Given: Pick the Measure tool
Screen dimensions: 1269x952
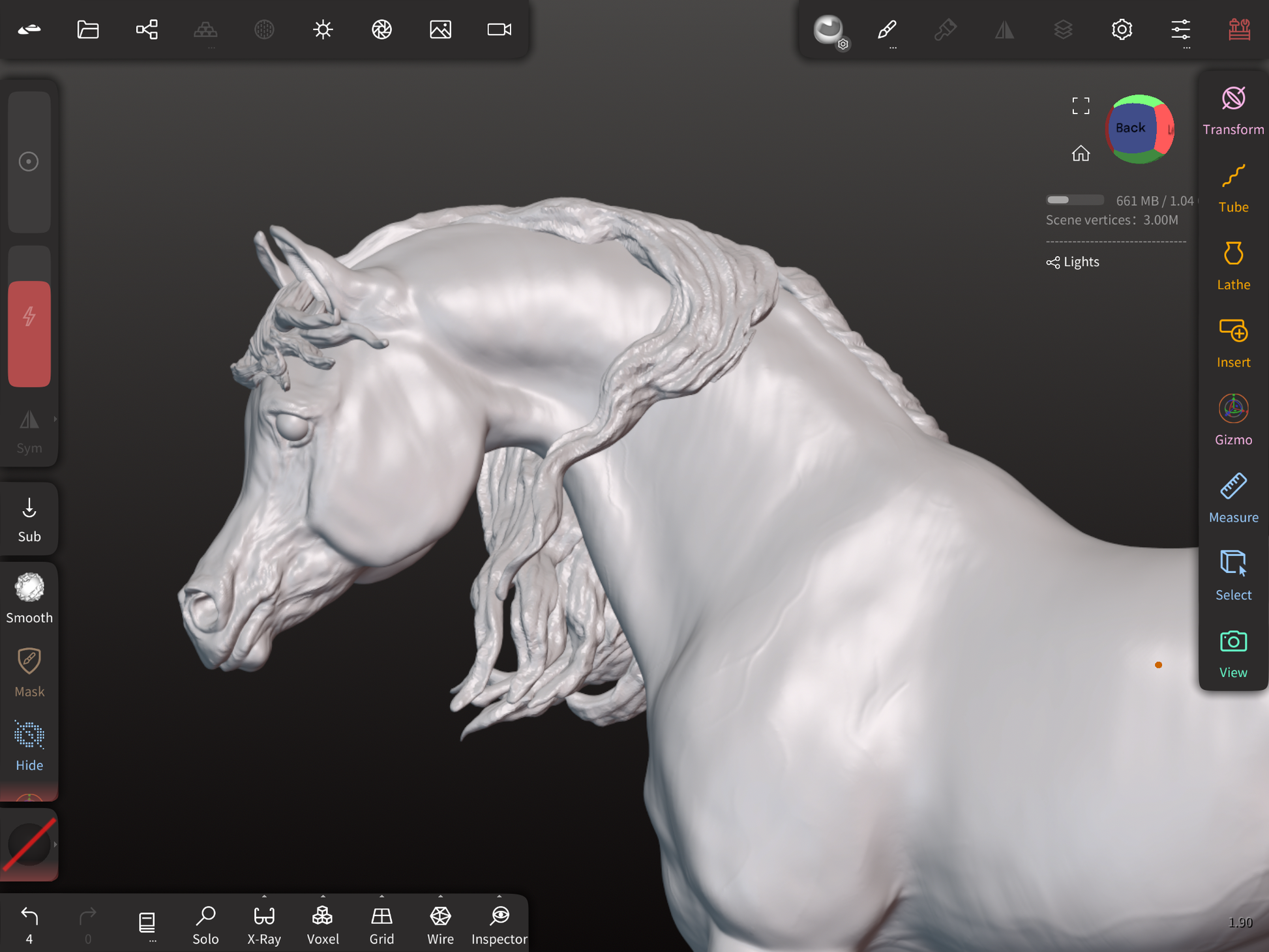Looking at the screenshot, I should [1232, 498].
